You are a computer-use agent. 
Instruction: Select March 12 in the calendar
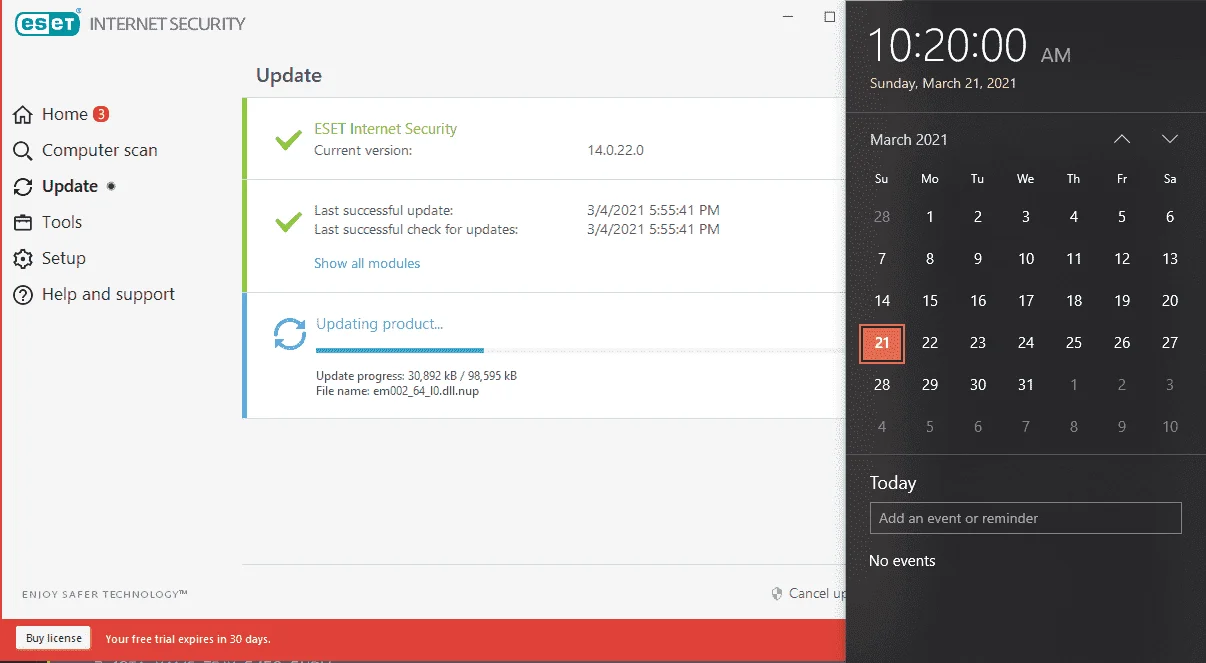point(1122,259)
